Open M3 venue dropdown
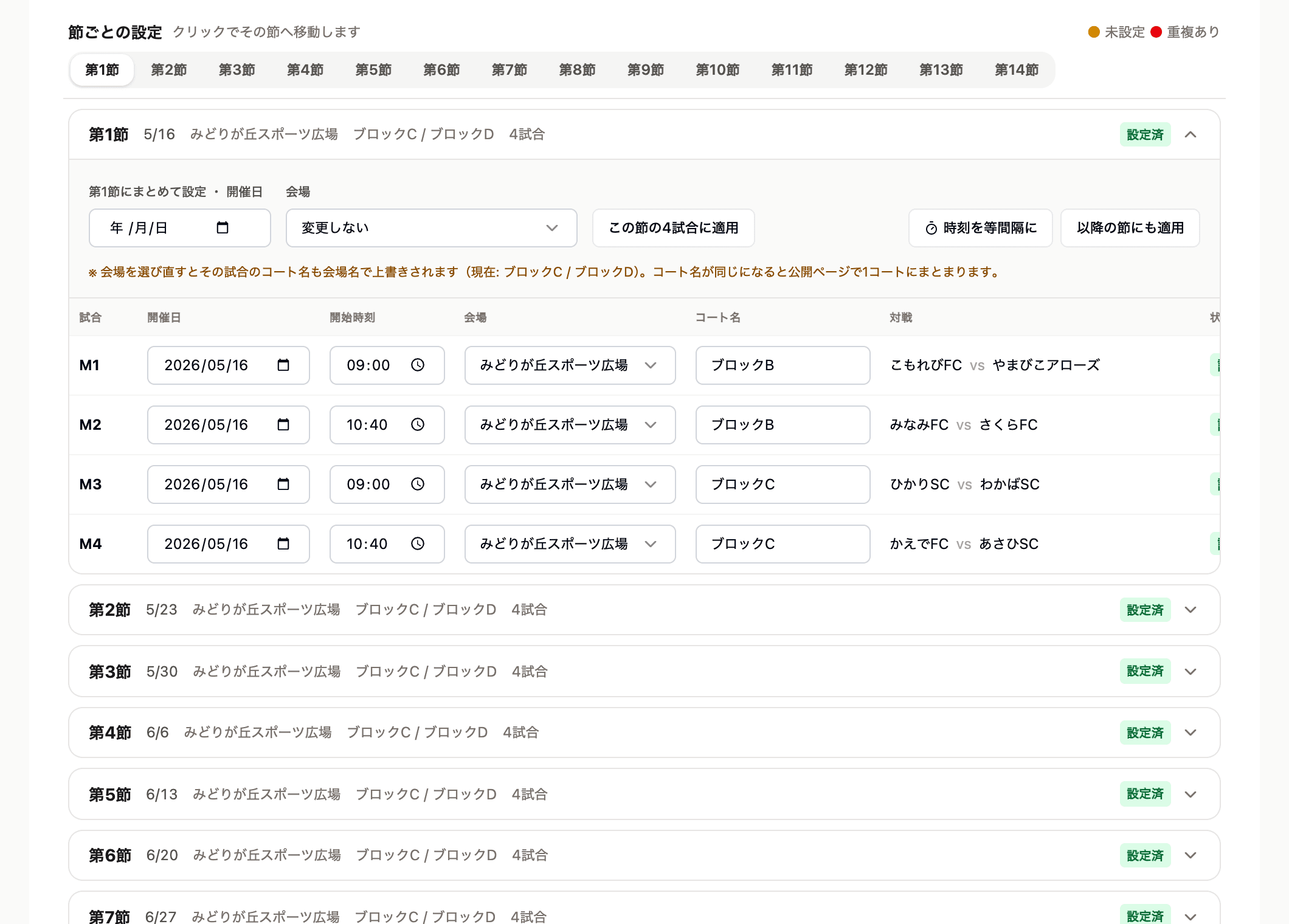Viewport: 1289px width, 924px height. coord(570,484)
